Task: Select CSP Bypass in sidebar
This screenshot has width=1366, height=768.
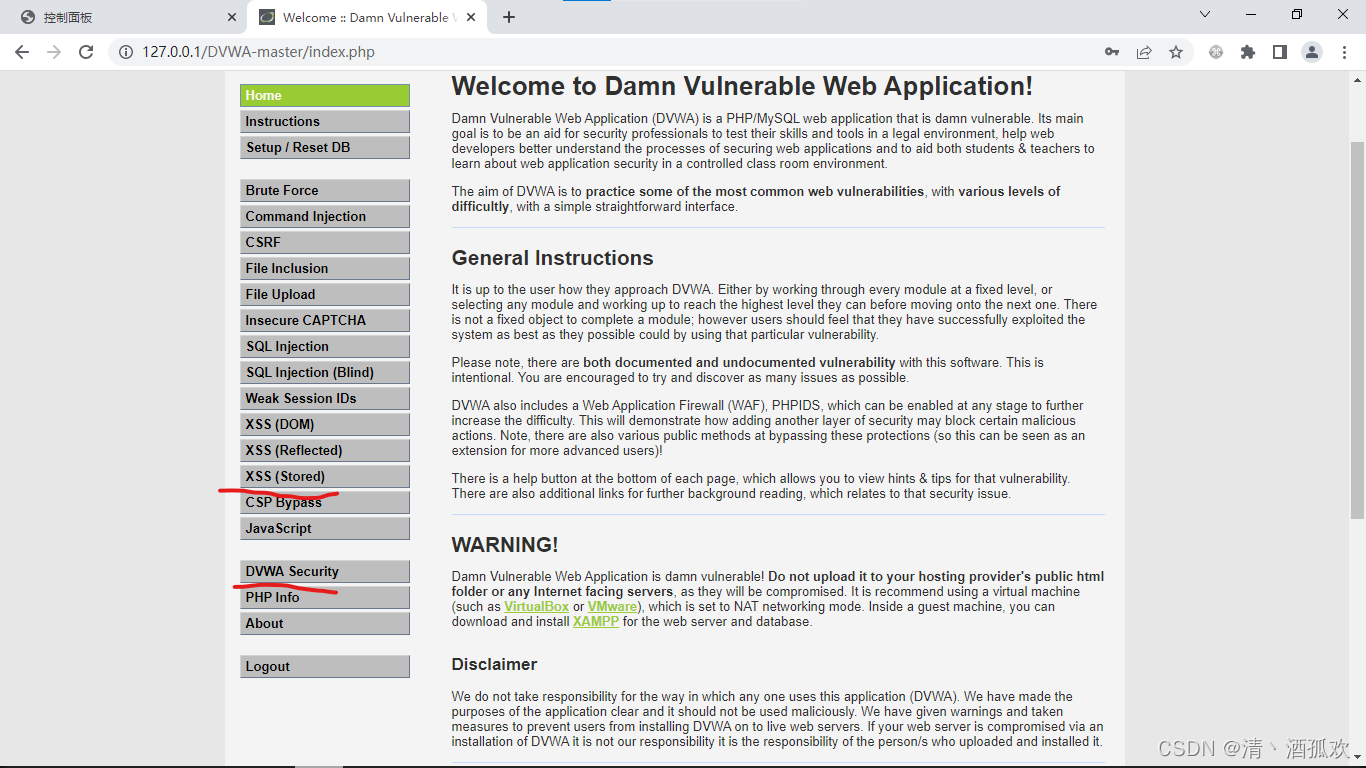Action: point(325,502)
